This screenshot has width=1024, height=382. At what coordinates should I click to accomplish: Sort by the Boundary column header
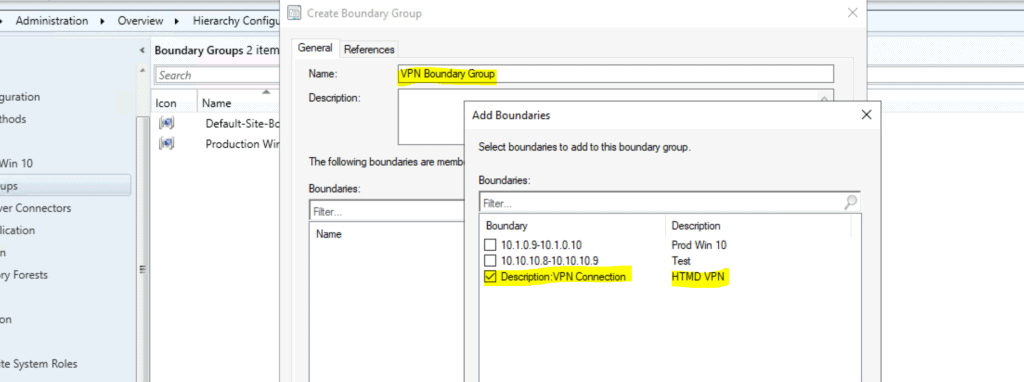click(x=506, y=226)
